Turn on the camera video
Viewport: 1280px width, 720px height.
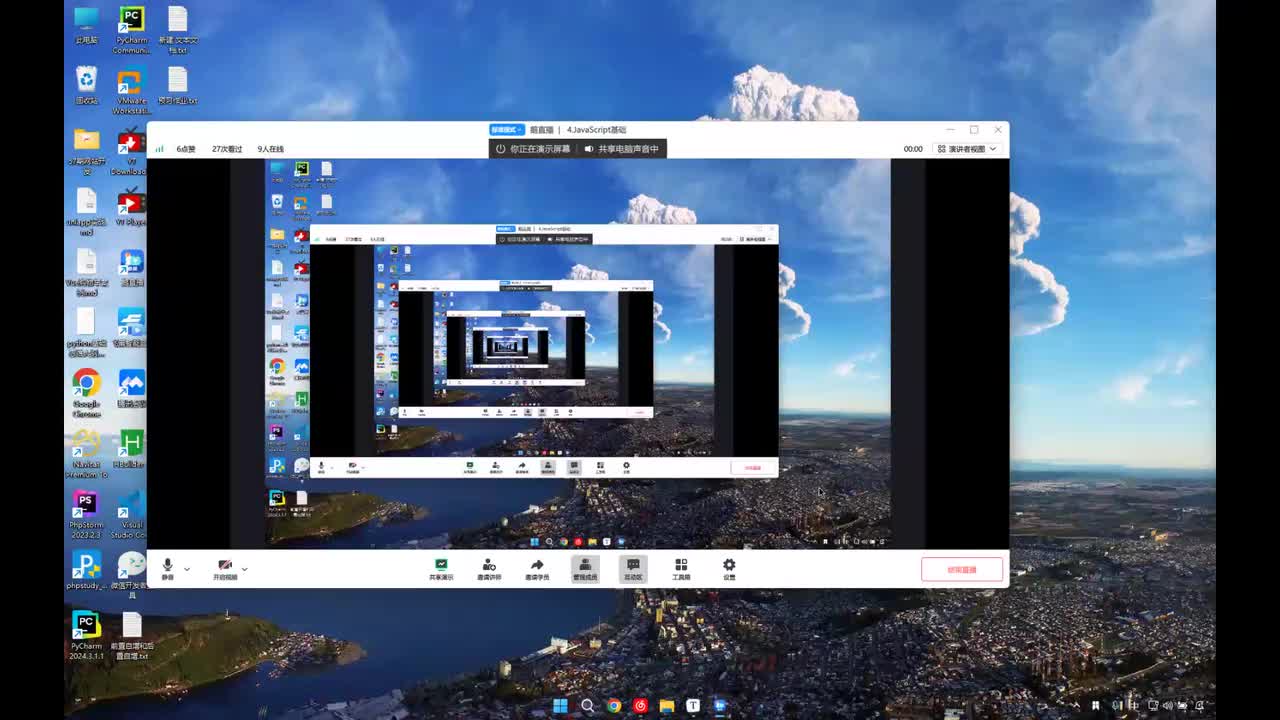[225, 568]
